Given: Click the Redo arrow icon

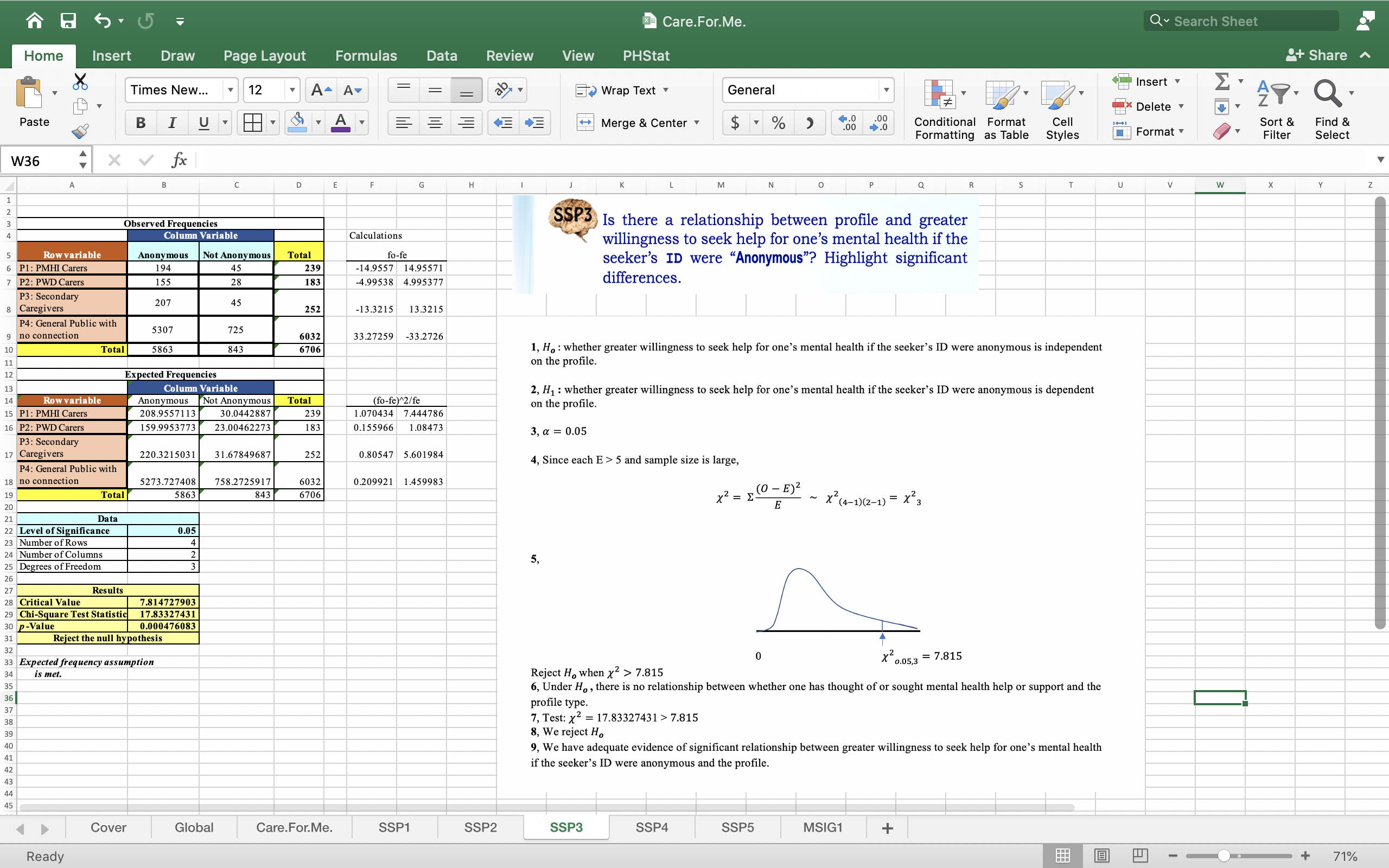Looking at the screenshot, I should [146, 21].
